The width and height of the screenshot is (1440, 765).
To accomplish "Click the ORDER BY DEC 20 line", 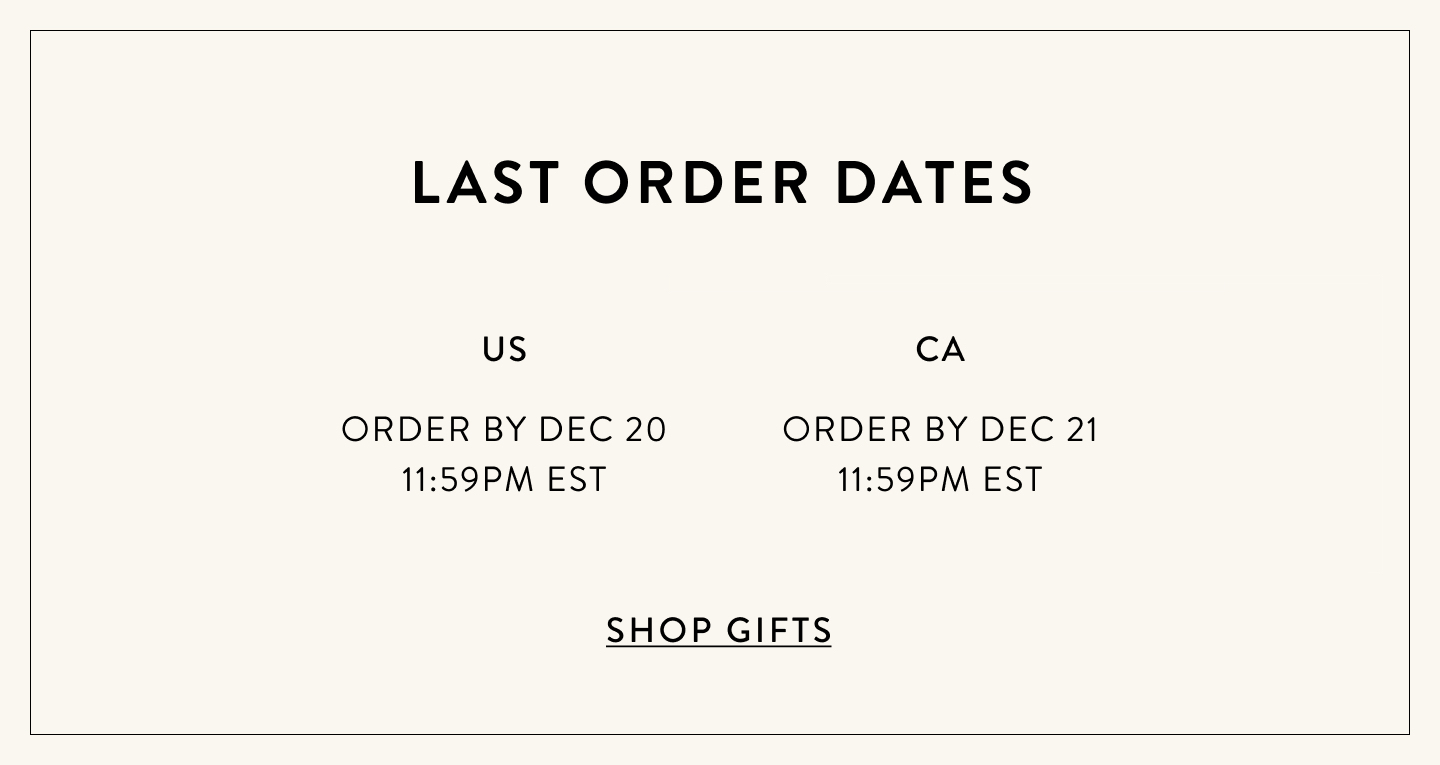I will [x=504, y=429].
